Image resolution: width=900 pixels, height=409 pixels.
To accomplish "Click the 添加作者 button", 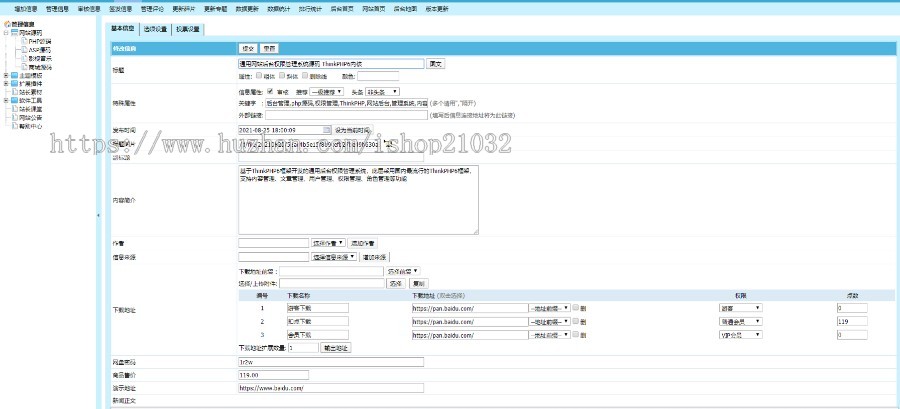I will [x=363, y=243].
